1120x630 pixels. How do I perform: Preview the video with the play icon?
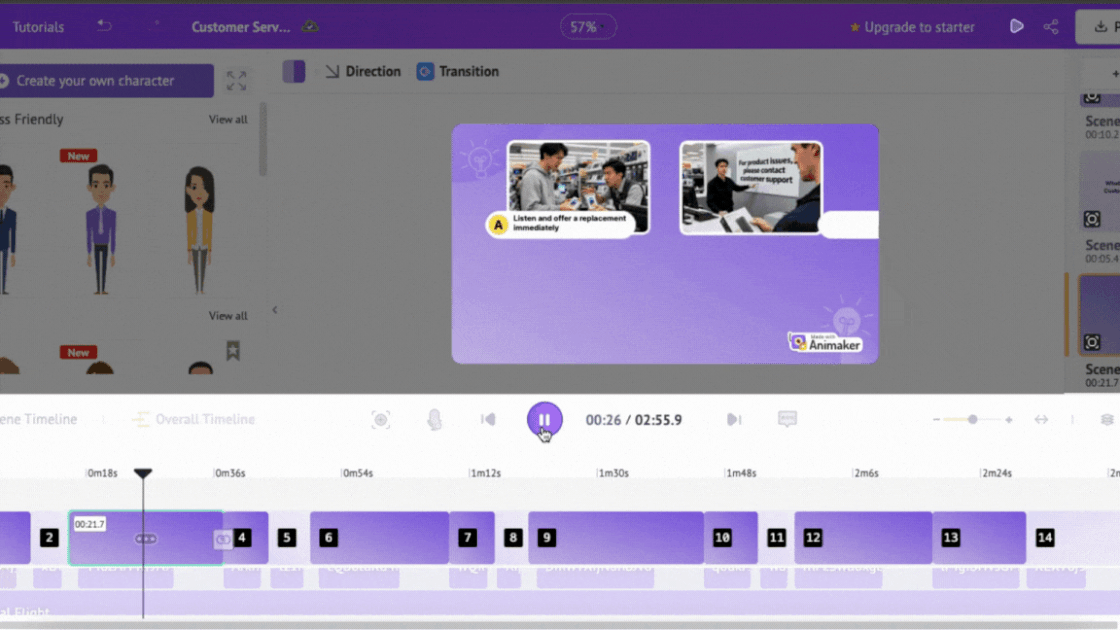(1016, 26)
